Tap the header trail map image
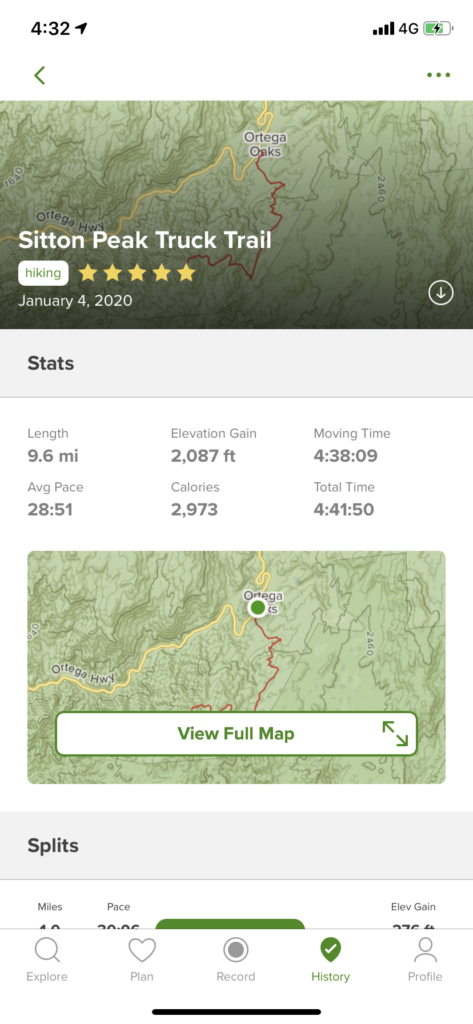The width and height of the screenshot is (473, 1024). pos(236,214)
